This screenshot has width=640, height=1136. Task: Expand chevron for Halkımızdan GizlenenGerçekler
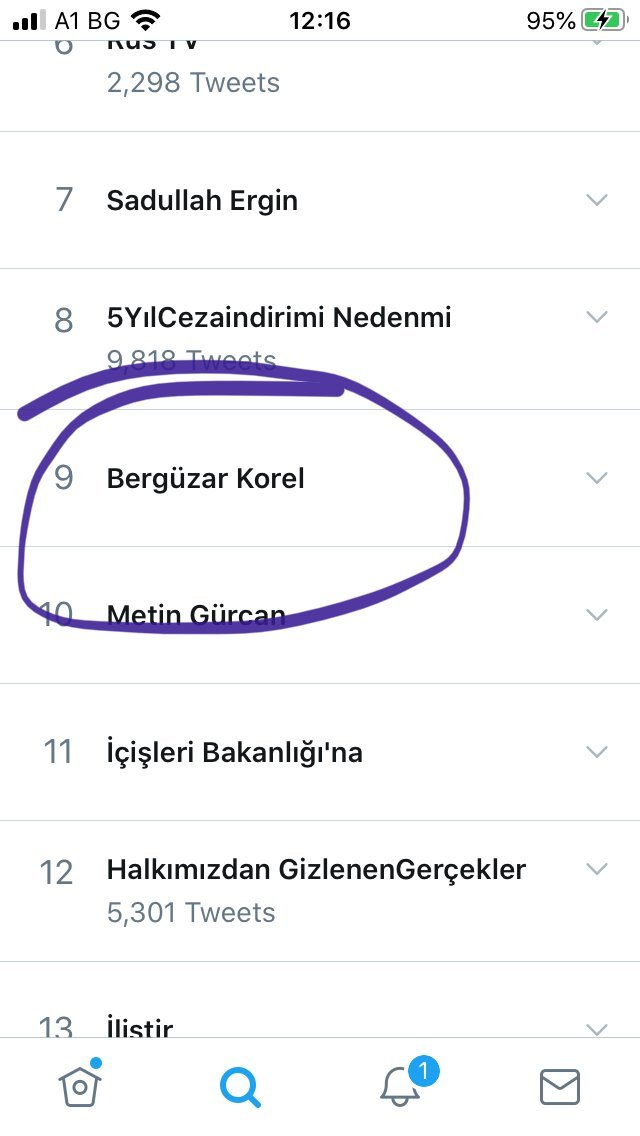597,869
